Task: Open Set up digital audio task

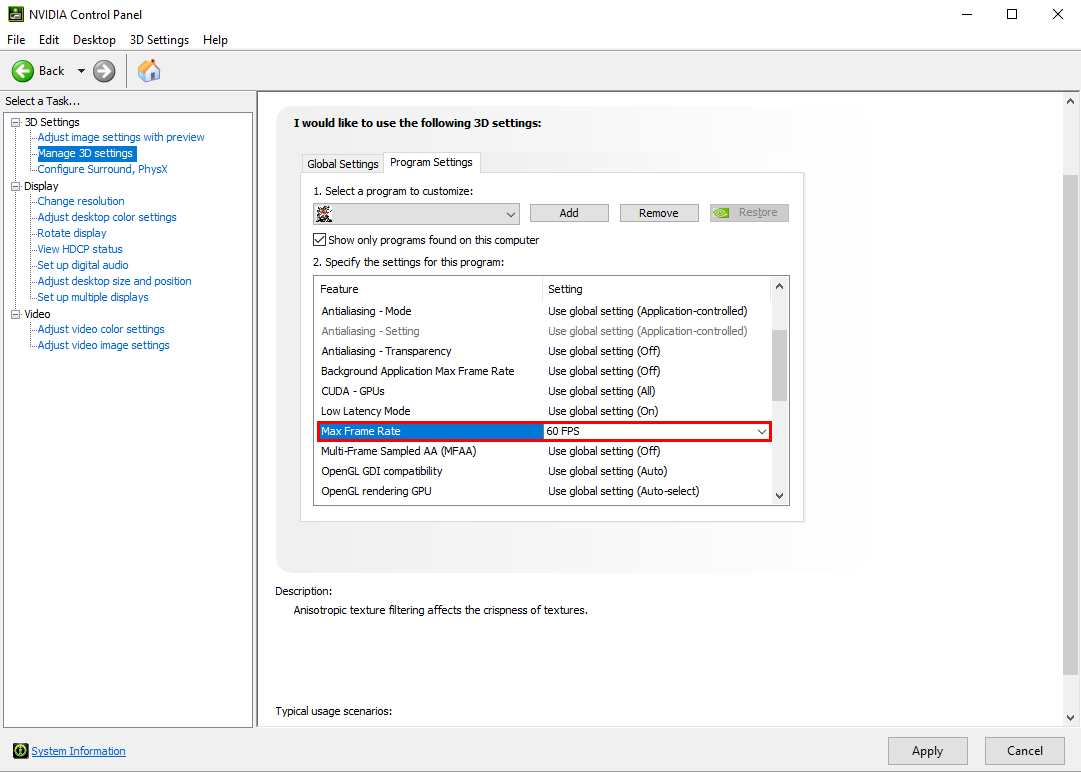Action: [83, 265]
